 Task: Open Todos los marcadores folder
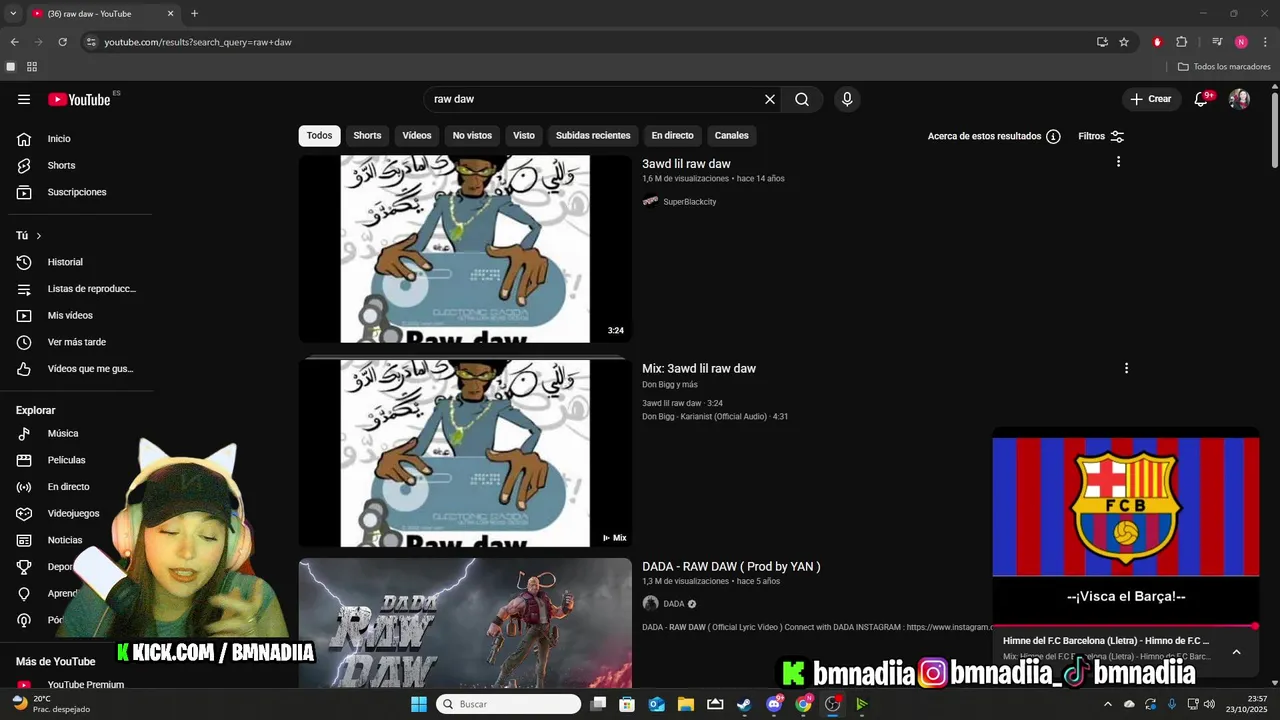tap(1224, 67)
